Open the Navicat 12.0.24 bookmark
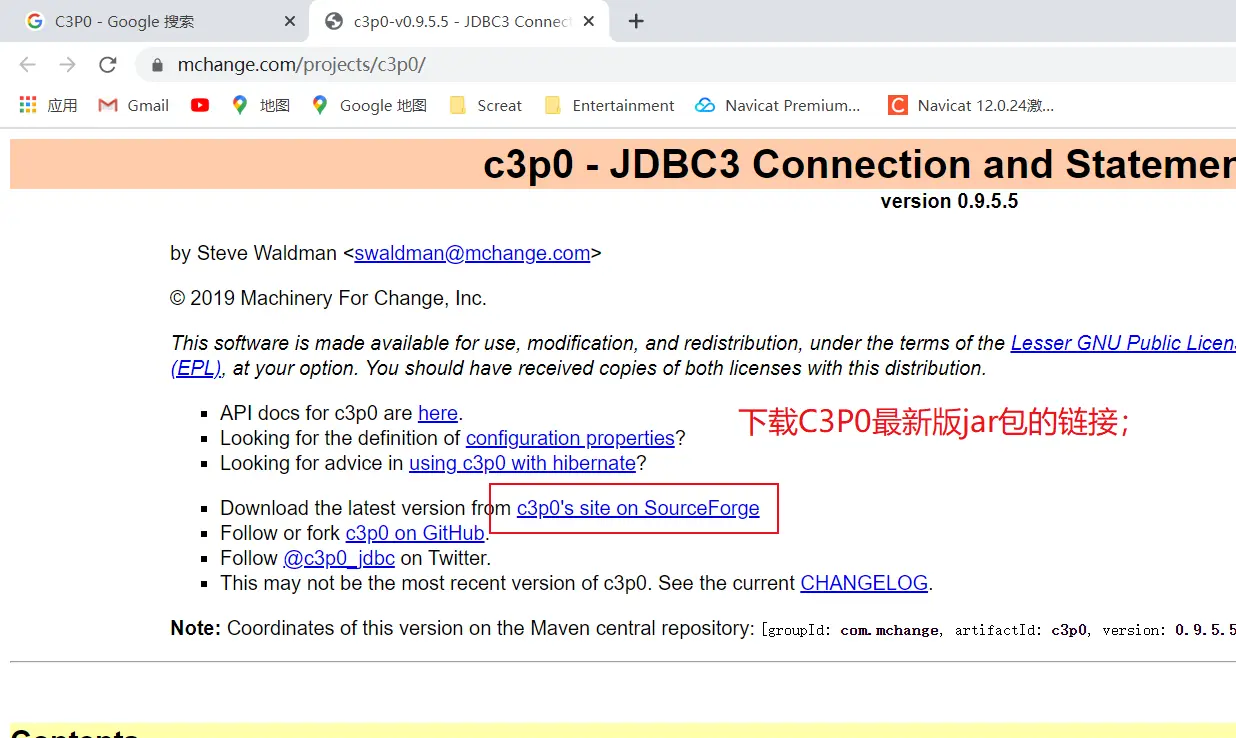This screenshot has height=738, width=1236. click(972, 105)
